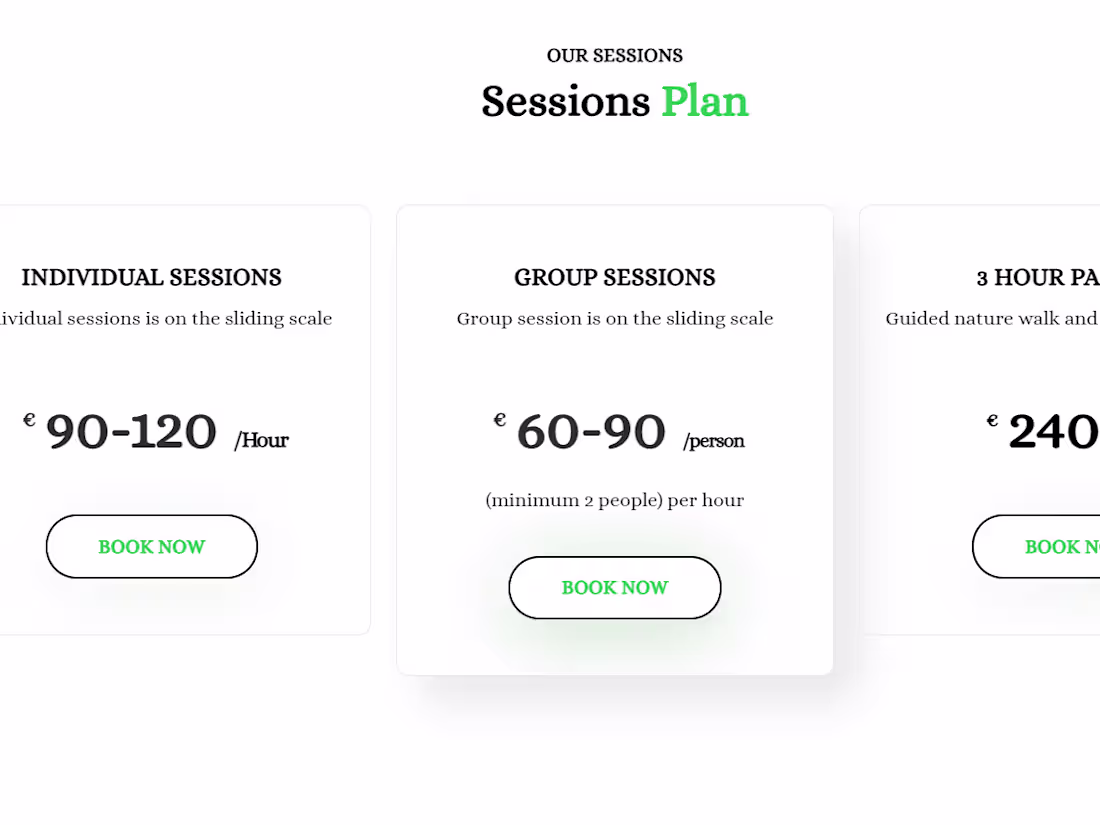Click the 60-90 price figure
This screenshot has width=1100, height=825.
(591, 433)
